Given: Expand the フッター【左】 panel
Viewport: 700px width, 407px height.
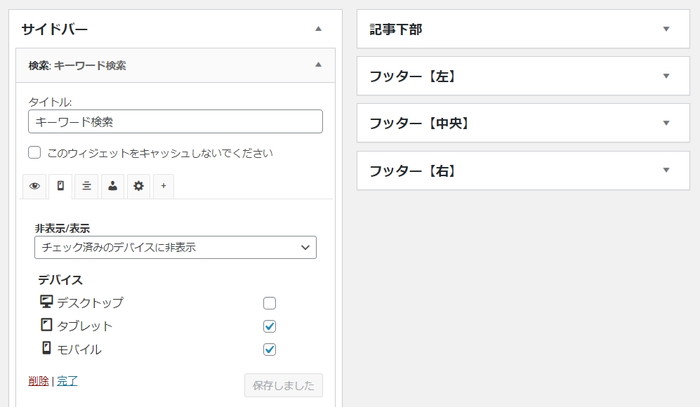Looking at the screenshot, I should [523, 76].
